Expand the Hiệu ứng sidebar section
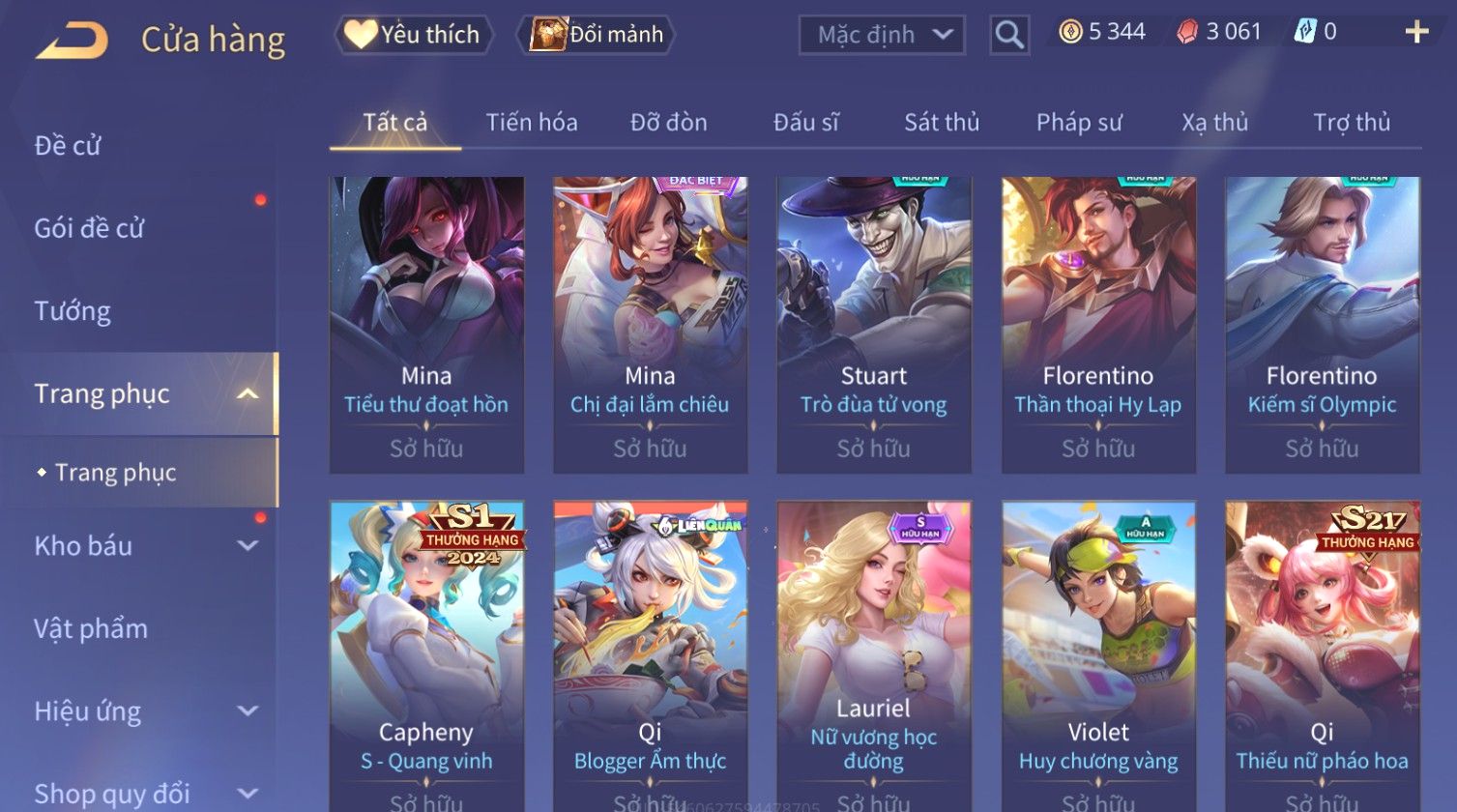1457x812 pixels. coord(248,710)
